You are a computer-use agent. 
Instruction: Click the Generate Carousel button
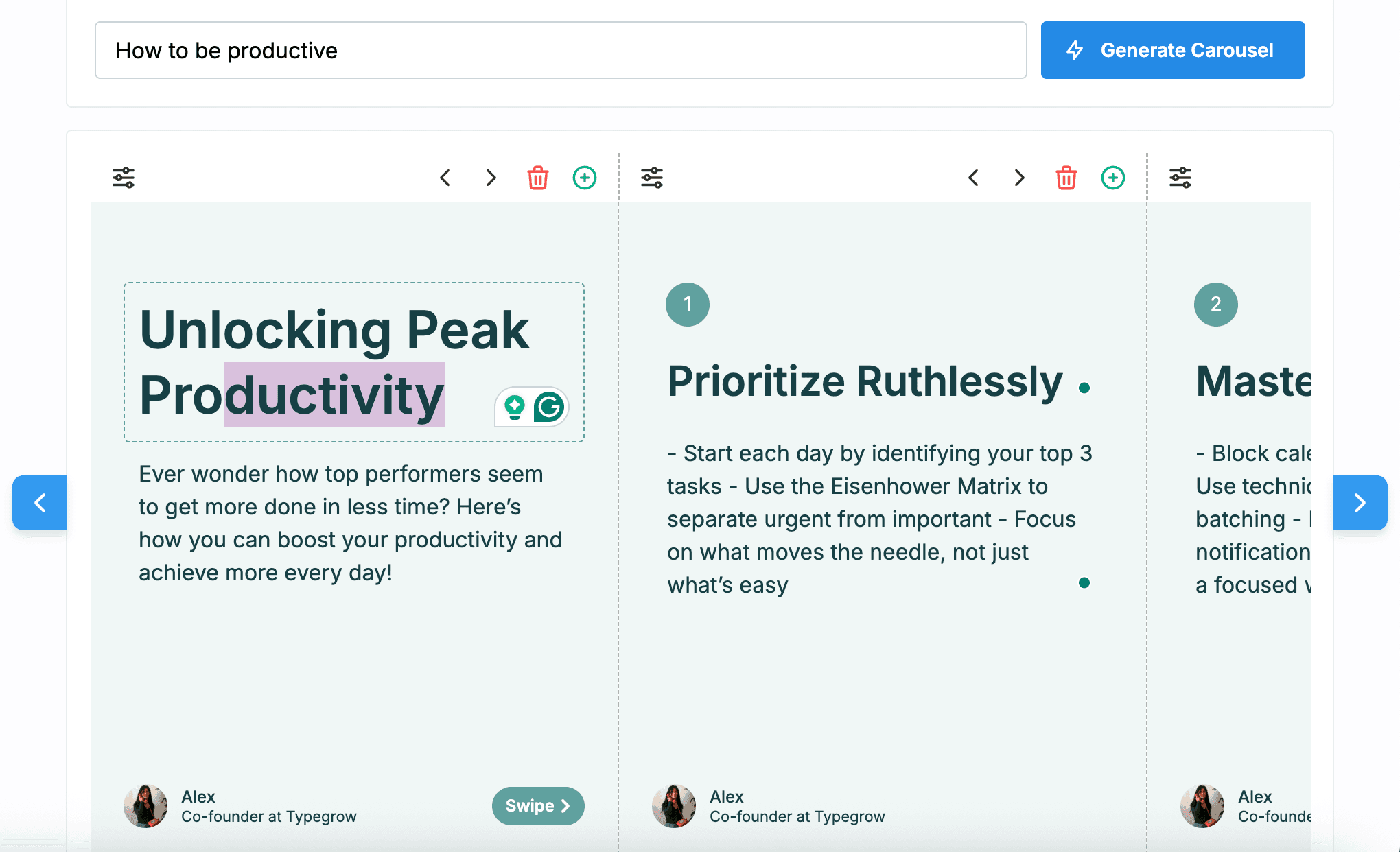[1172, 50]
